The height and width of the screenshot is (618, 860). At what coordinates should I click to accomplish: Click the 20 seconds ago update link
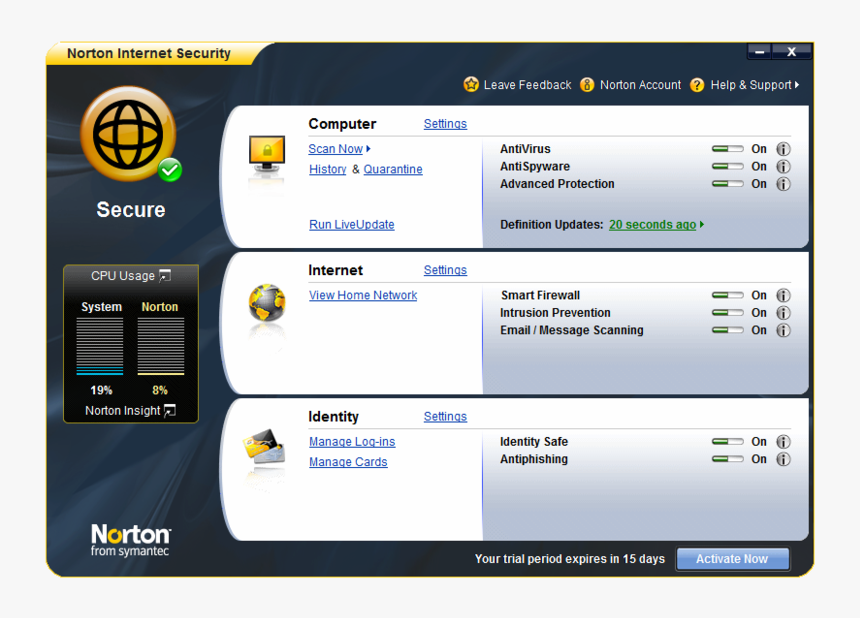(x=652, y=225)
